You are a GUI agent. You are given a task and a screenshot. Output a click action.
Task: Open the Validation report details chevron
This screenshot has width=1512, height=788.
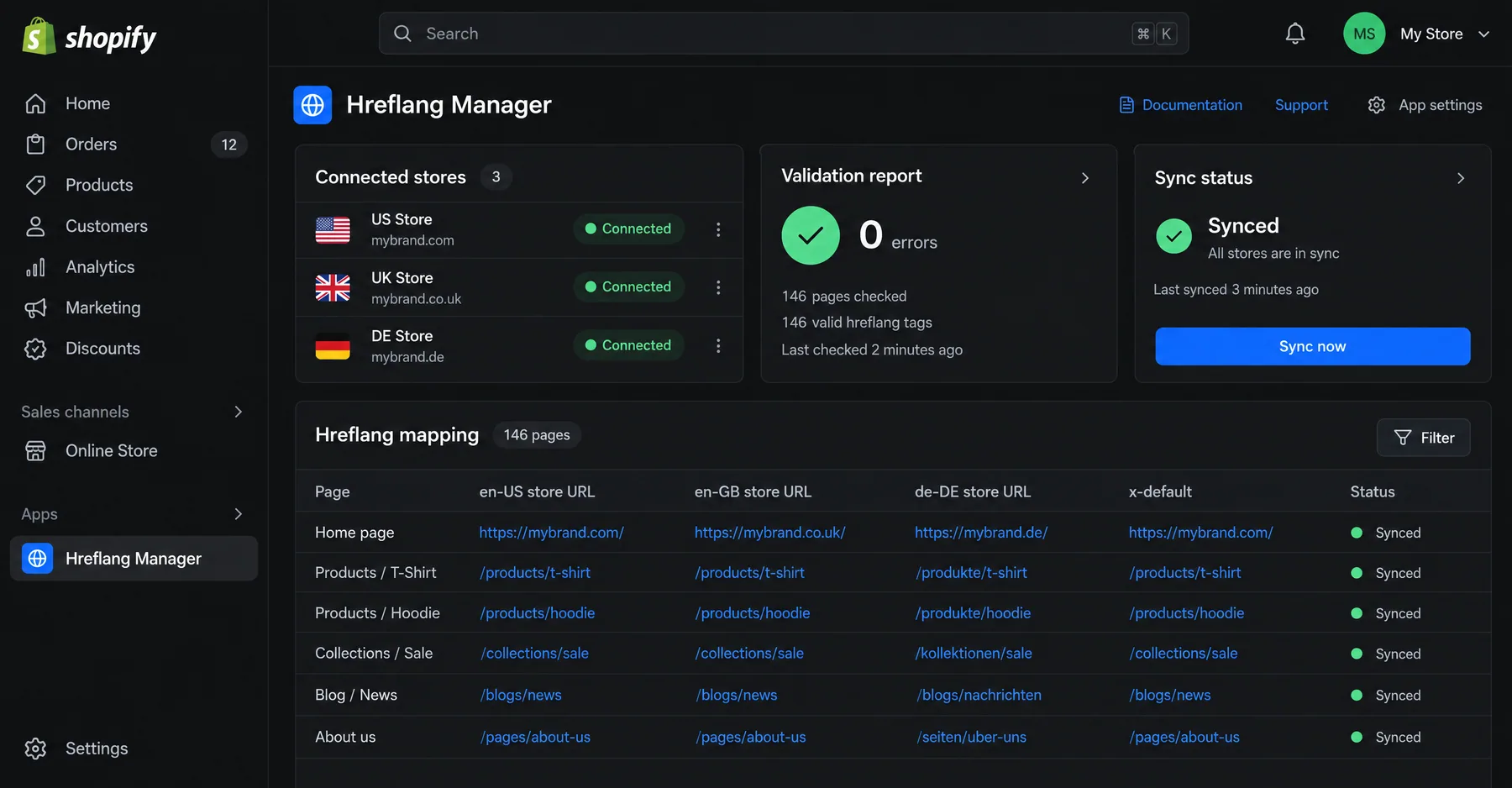[1085, 178]
